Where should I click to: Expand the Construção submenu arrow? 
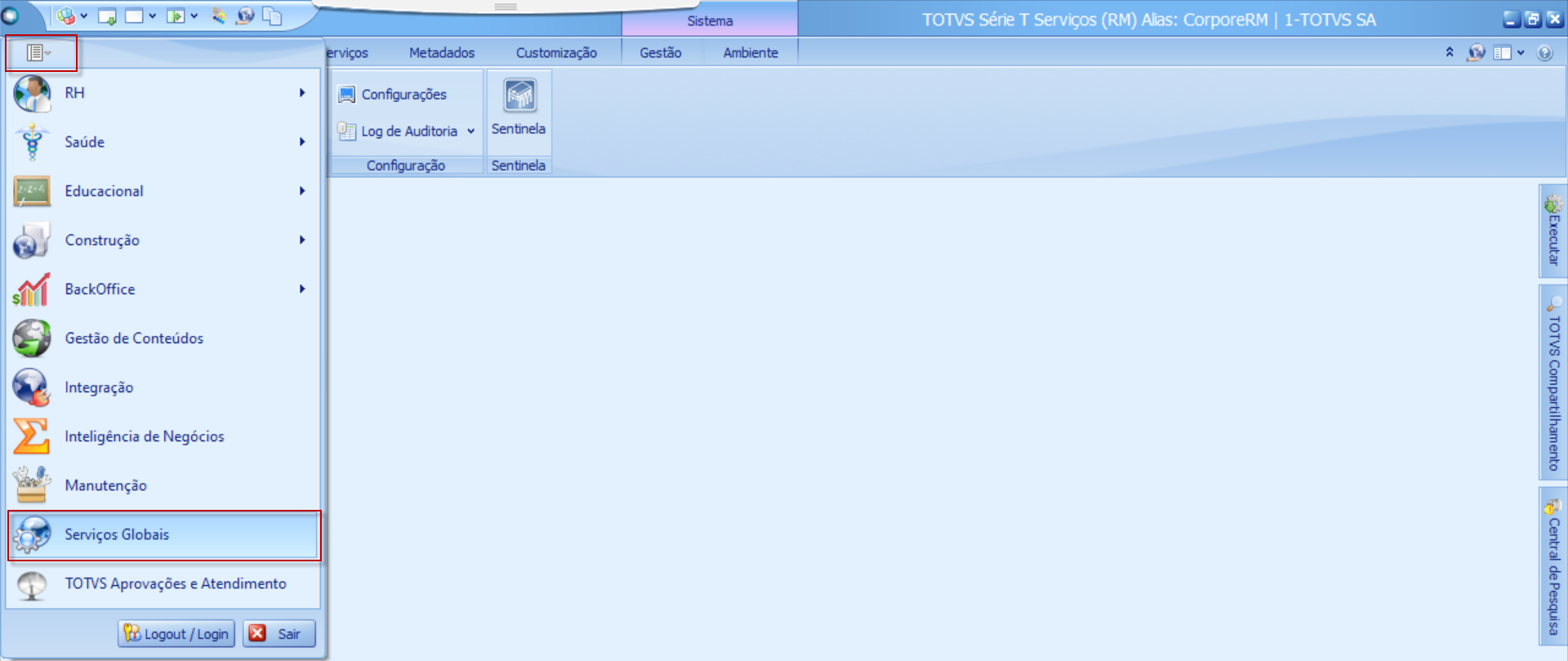302,240
